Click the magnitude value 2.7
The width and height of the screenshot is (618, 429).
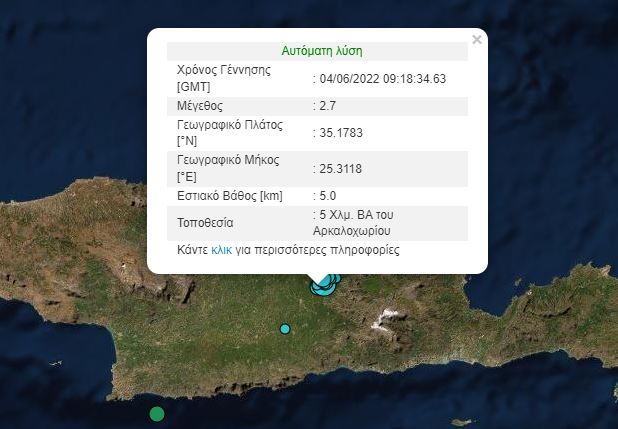[x=327, y=106]
